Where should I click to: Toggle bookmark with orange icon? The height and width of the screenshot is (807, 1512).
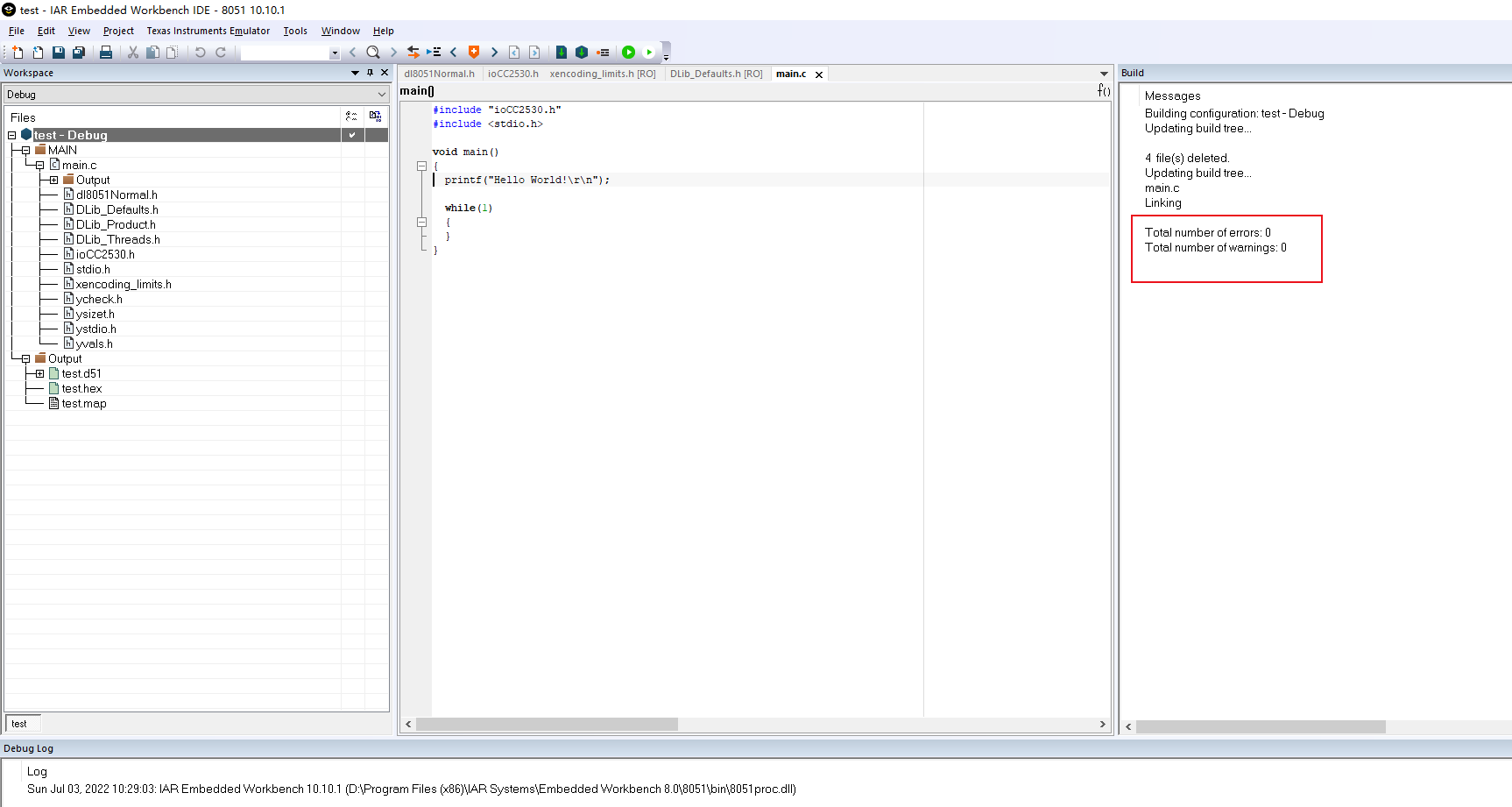474,53
